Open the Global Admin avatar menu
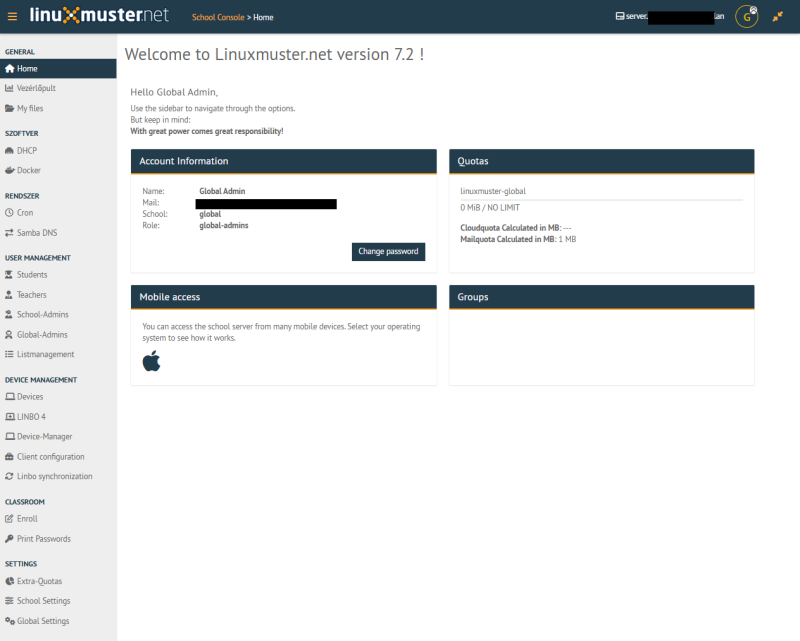This screenshot has height=641, width=800. click(x=746, y=17)
